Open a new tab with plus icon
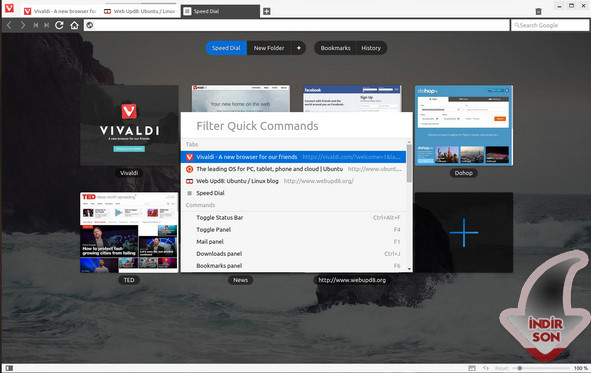The image size is (591, 373). point(266,11)
